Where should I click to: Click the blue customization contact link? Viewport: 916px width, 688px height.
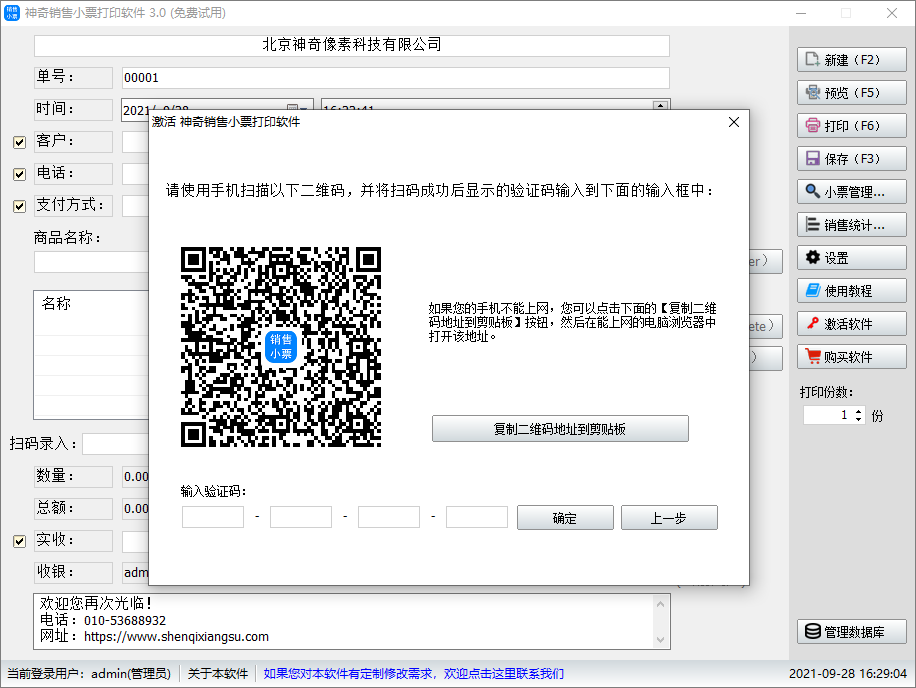pos(414,674)
